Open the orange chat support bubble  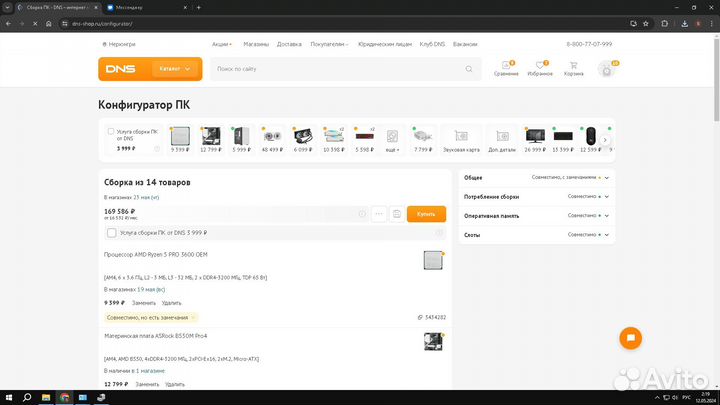click(630, 338)
